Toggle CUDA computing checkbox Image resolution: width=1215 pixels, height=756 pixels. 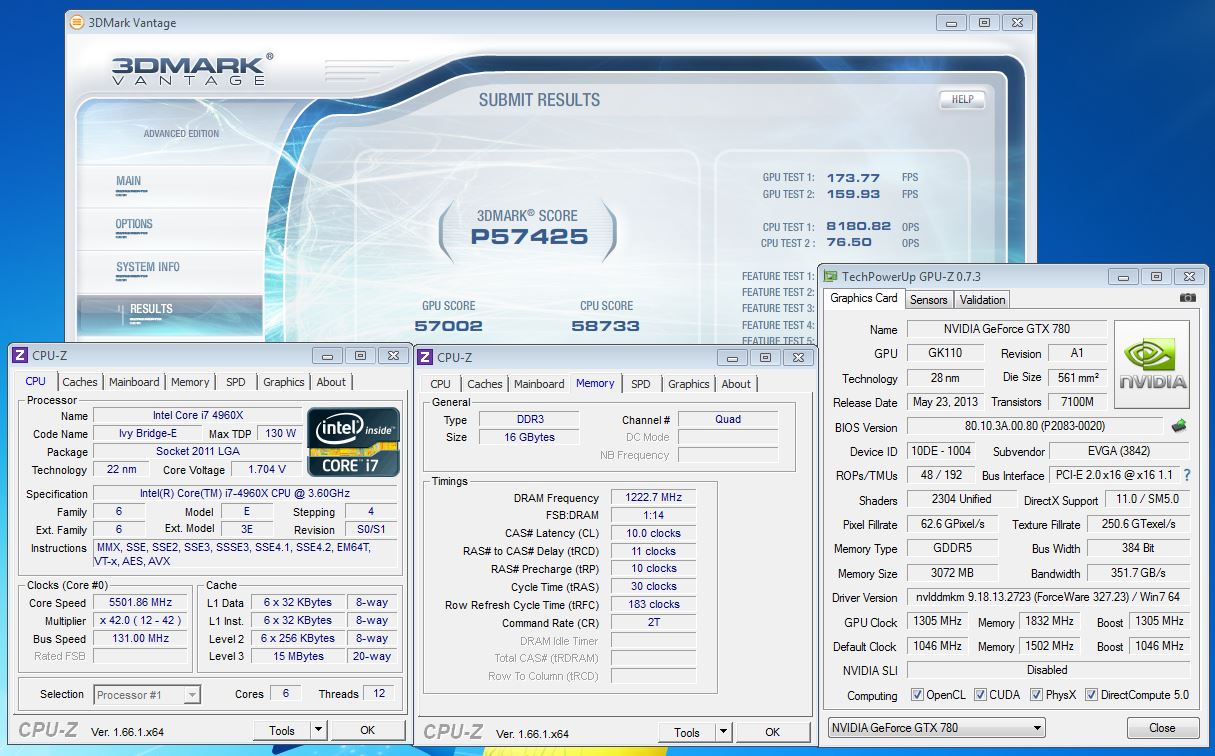981,695
